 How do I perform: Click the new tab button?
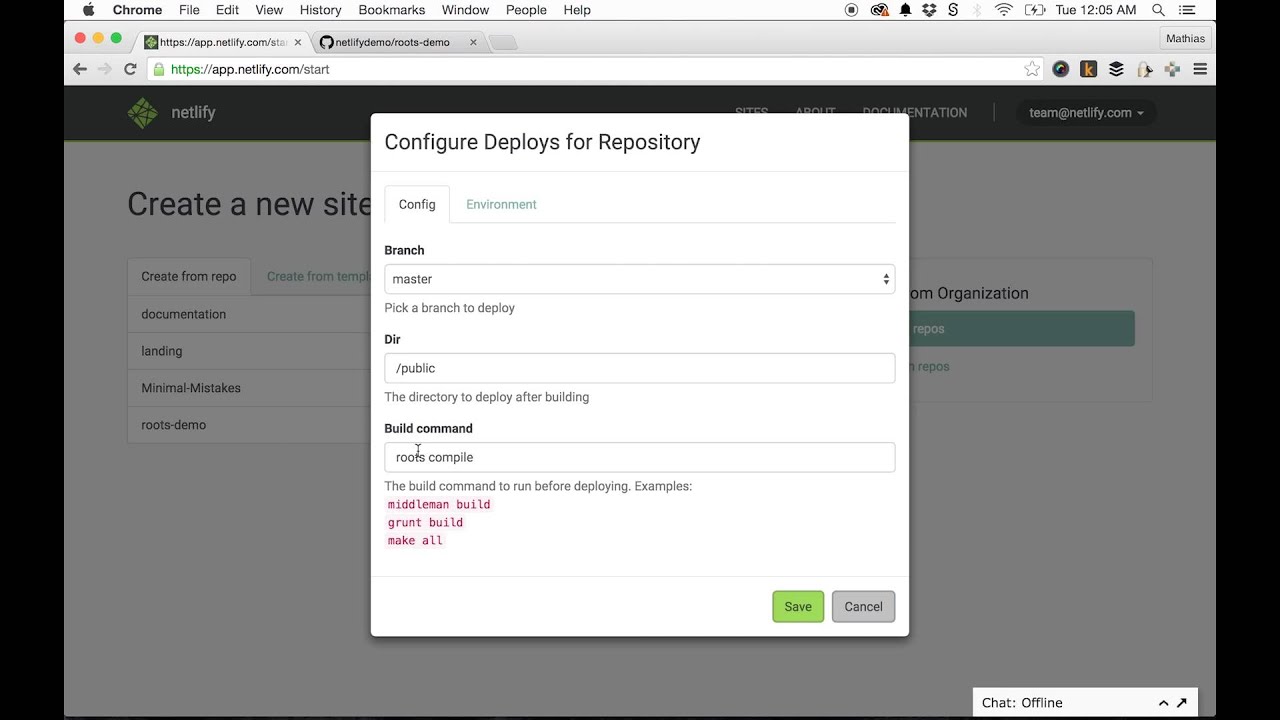click(503, 43)
